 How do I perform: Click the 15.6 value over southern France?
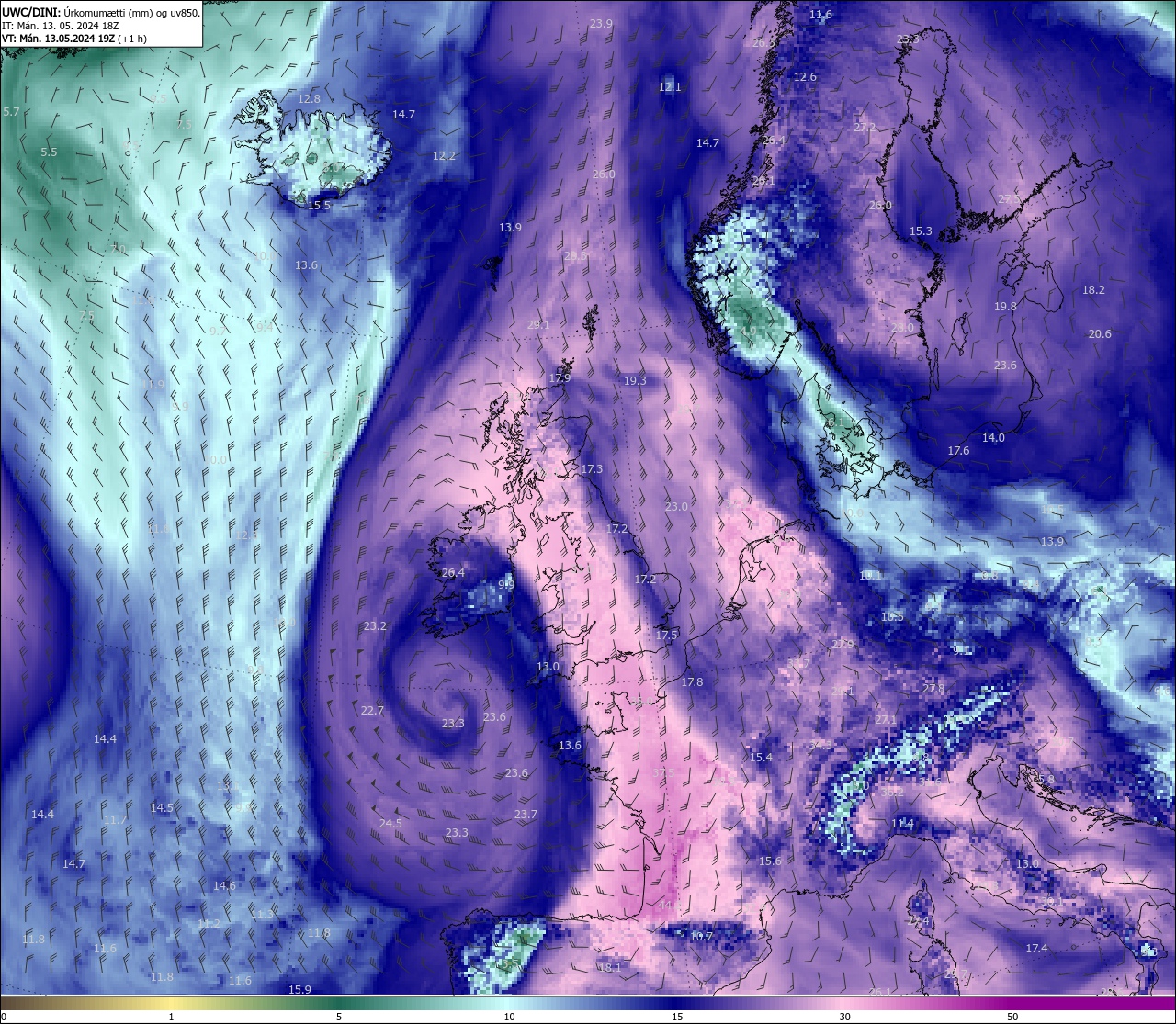tap(770, 861)
